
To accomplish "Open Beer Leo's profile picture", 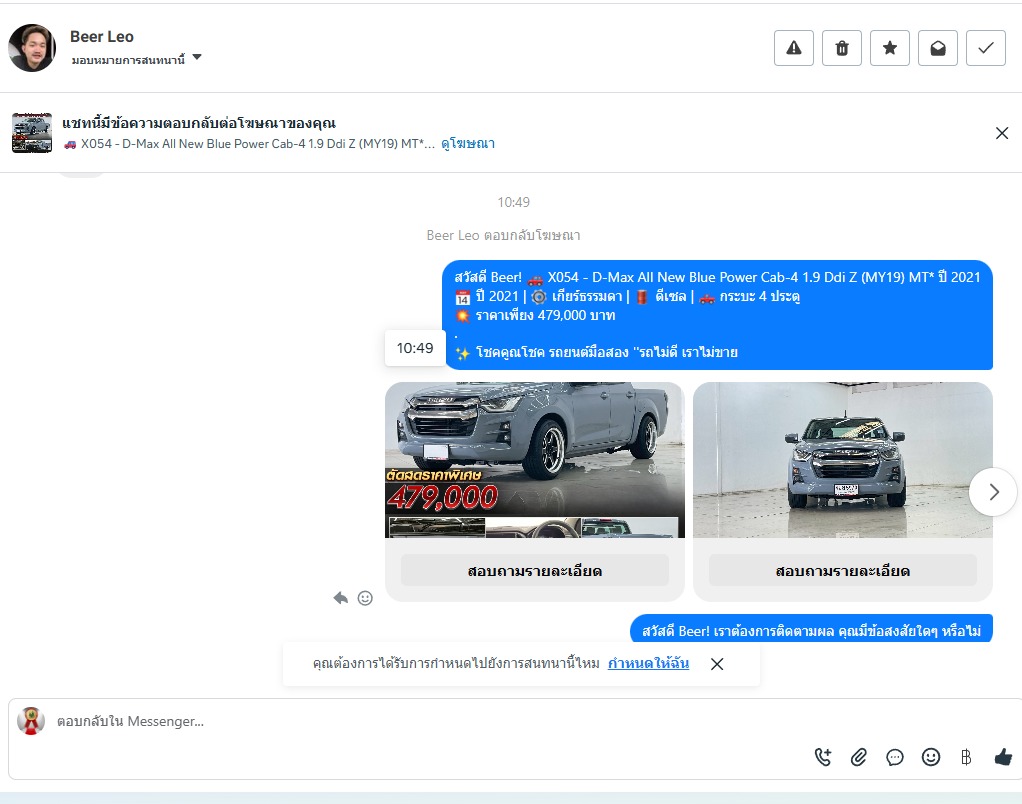I will (32, 48).
